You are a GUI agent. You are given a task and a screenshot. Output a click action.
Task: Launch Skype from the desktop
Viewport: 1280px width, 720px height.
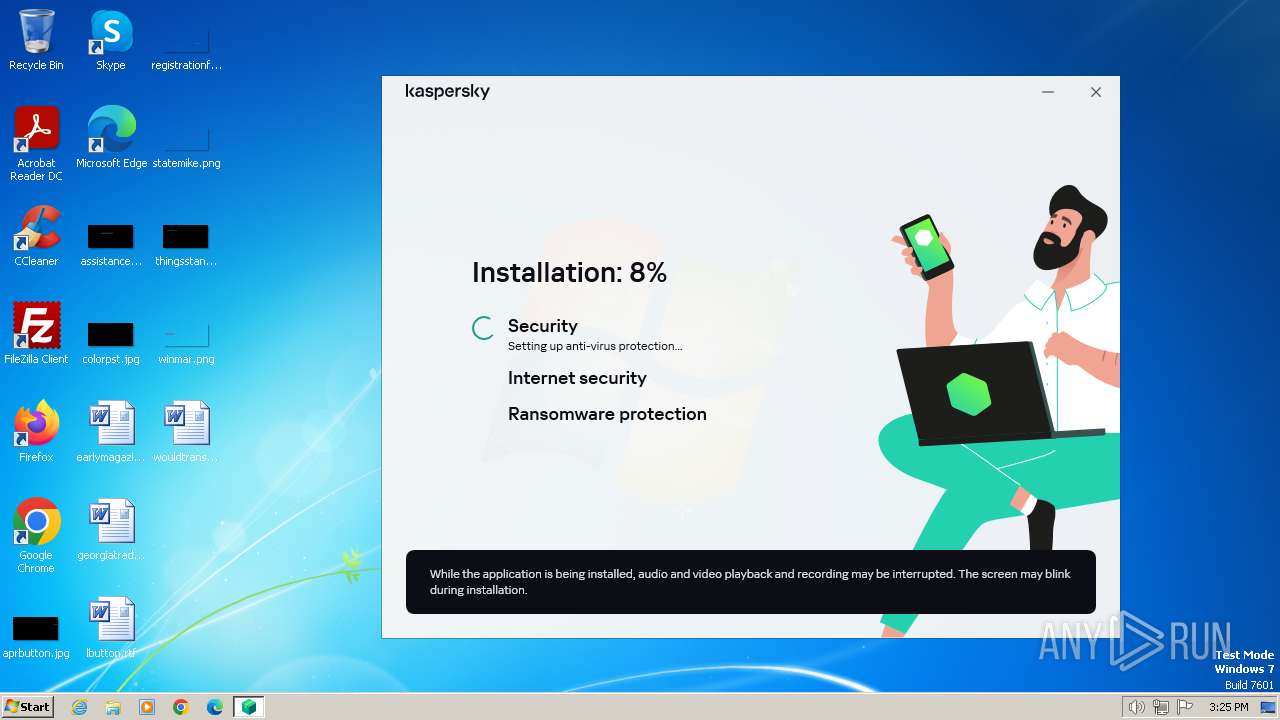(x=110, y=40)
